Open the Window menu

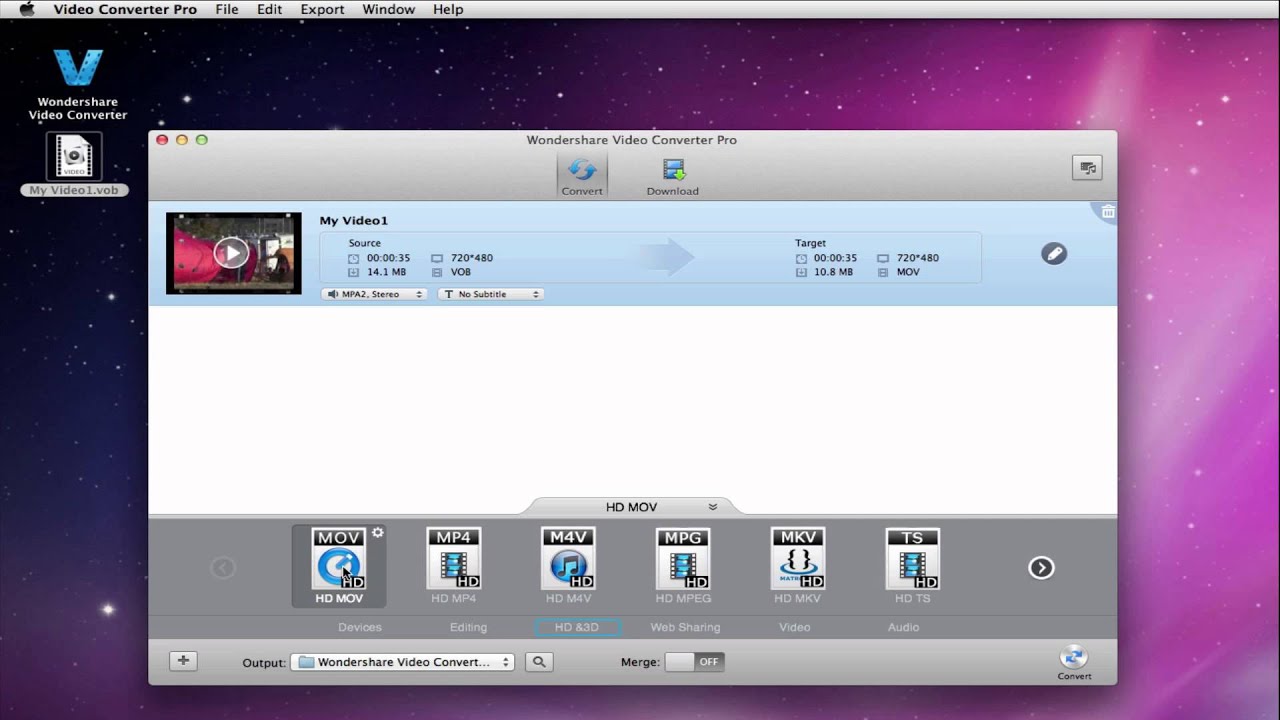(388, 9)
